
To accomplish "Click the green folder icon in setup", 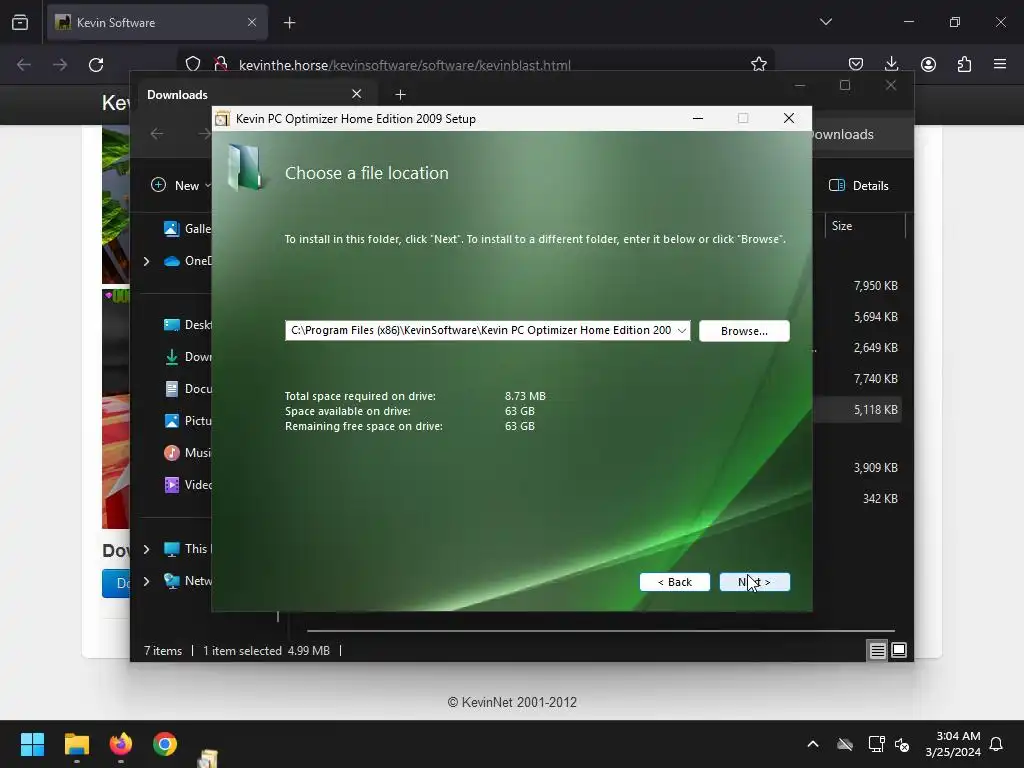I will pyautogui.click(x=246, y=168).
